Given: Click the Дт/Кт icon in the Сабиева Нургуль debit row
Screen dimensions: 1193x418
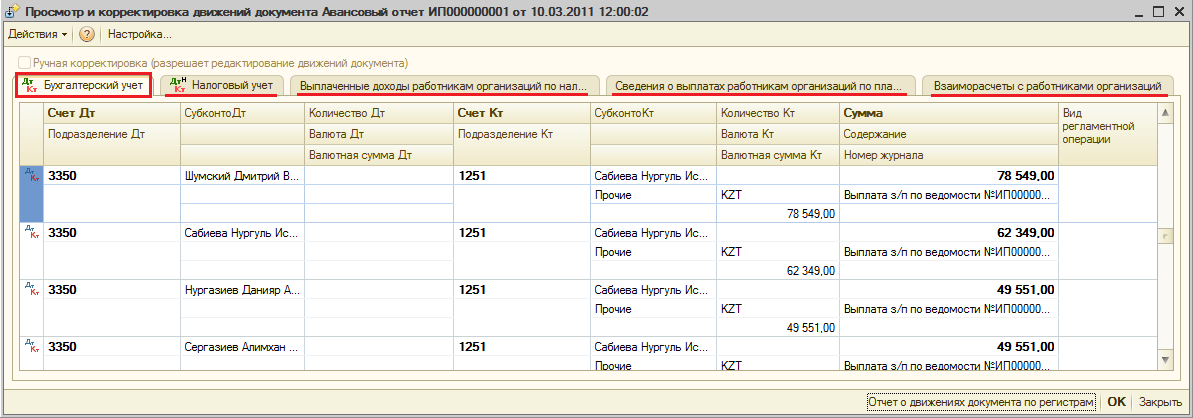Looking at the screenshot, I should click(x=31, y=233).
